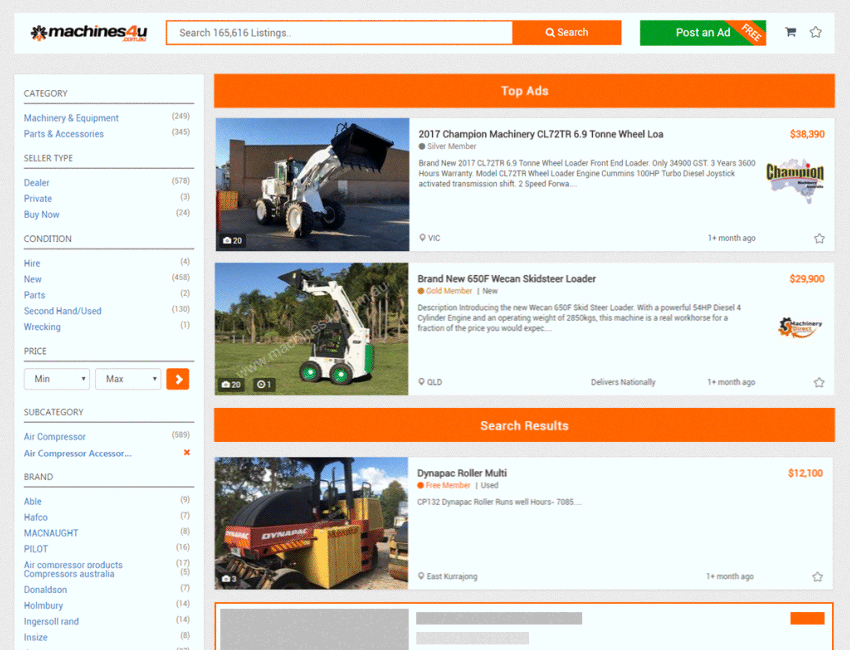Image resolution: width=850 pixels, height=650 pixels.
Task: Open the photo count badge on Champion loader
Action: (233, 240)
